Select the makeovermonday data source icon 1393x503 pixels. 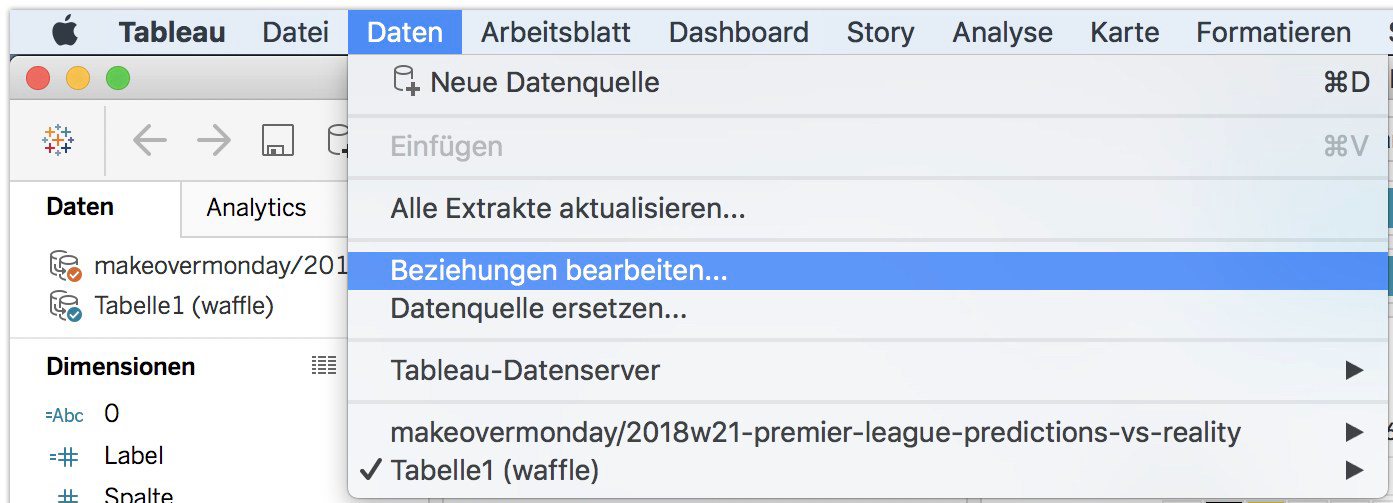coord(65,267)
